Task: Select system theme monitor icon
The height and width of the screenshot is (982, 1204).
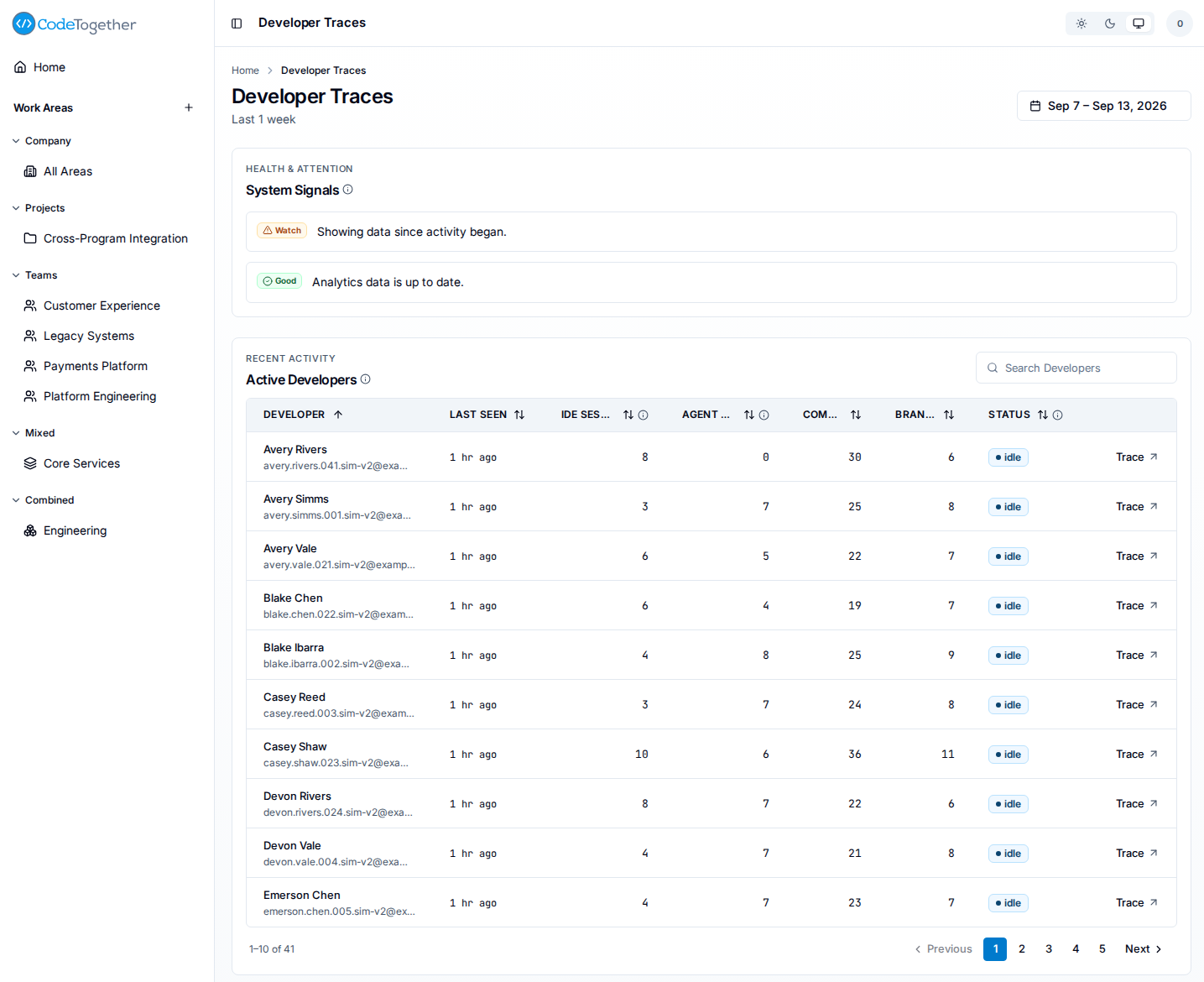Action: coord(1139,24)
